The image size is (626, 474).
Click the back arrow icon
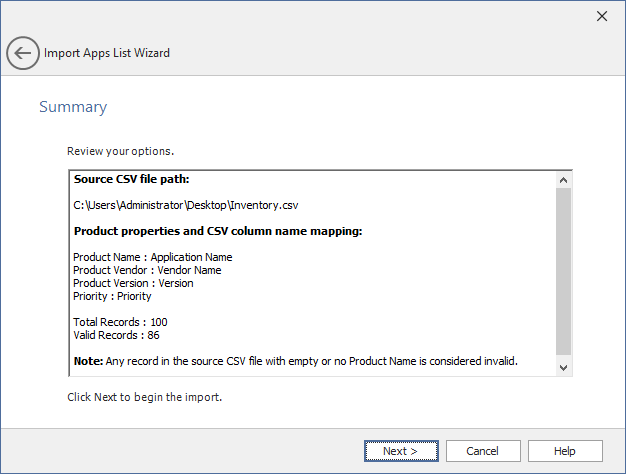[x=23, y=53]
